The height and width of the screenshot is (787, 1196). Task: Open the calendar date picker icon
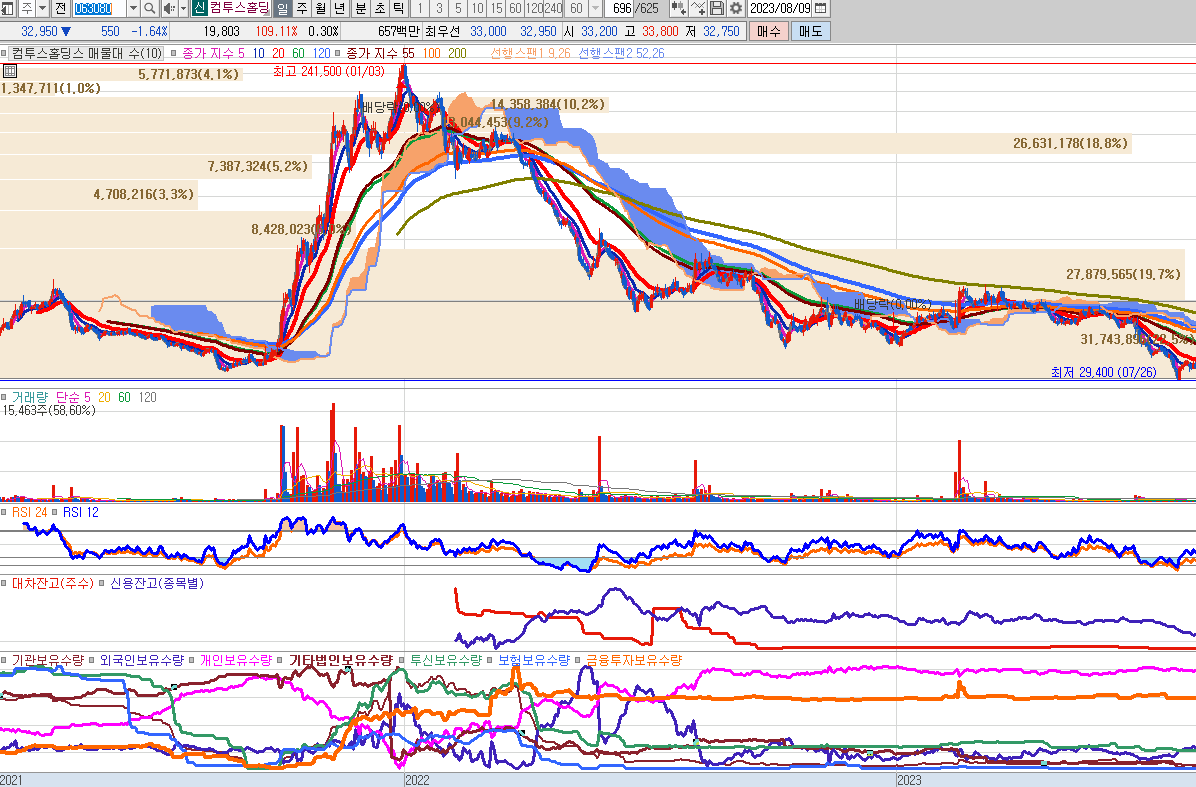821,8
